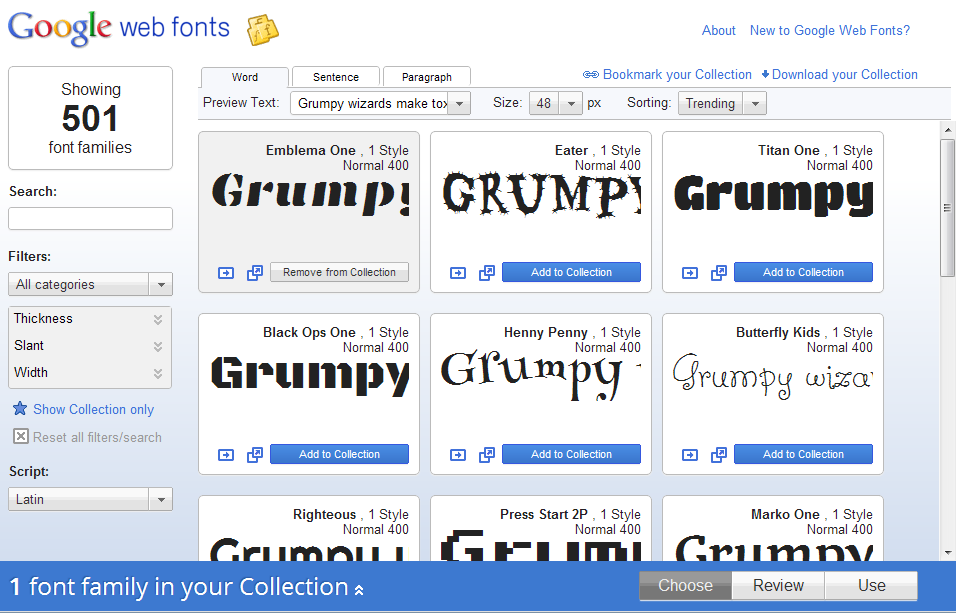Click inside the Search field
This screenshot has width=956, height=613.
coord(90,218)
